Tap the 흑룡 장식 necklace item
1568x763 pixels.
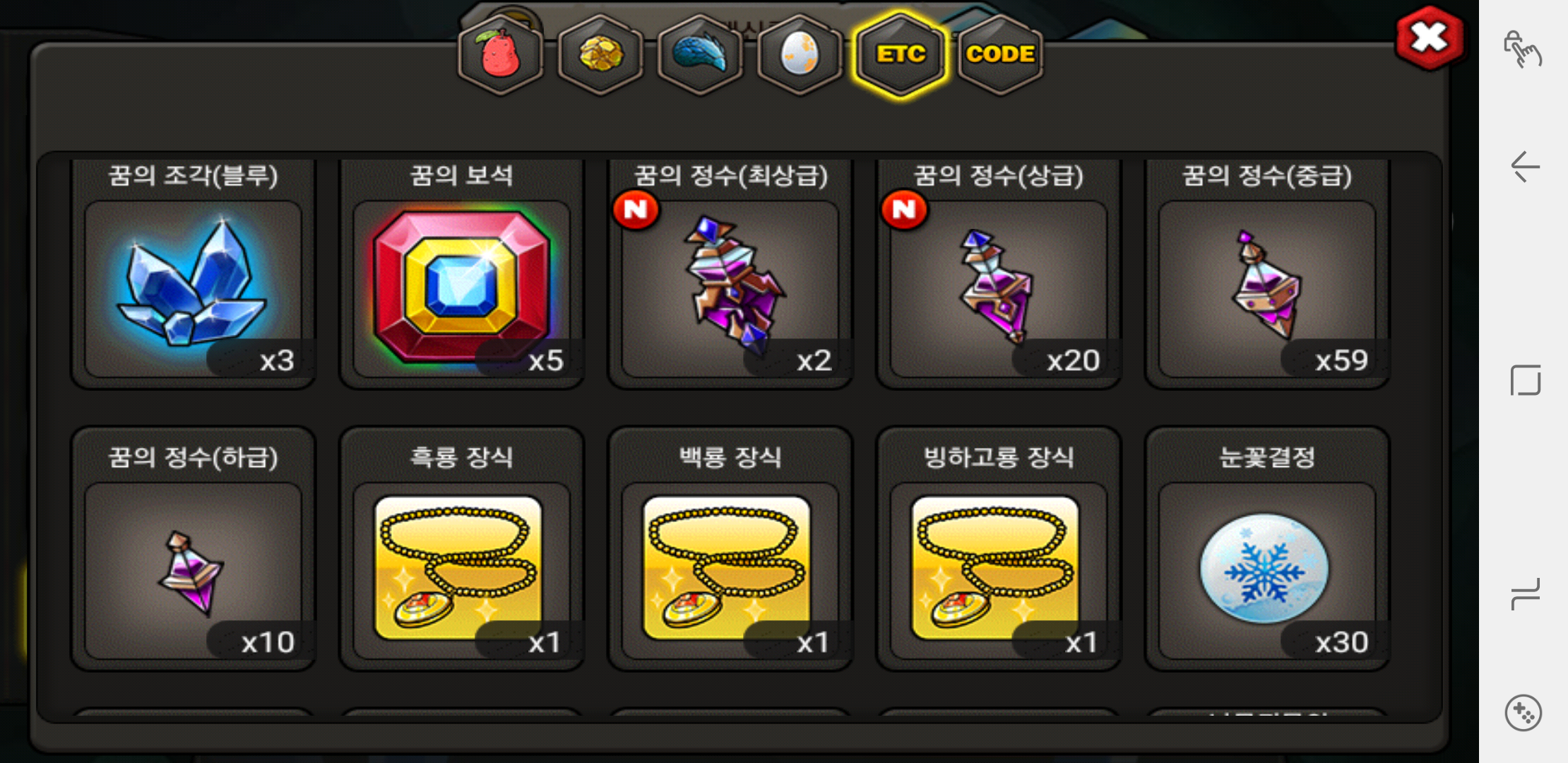(x=461, y=549)
